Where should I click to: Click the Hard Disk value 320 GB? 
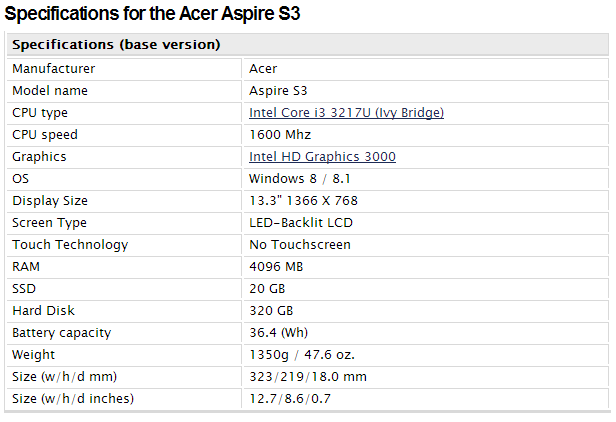click(271, 311)
